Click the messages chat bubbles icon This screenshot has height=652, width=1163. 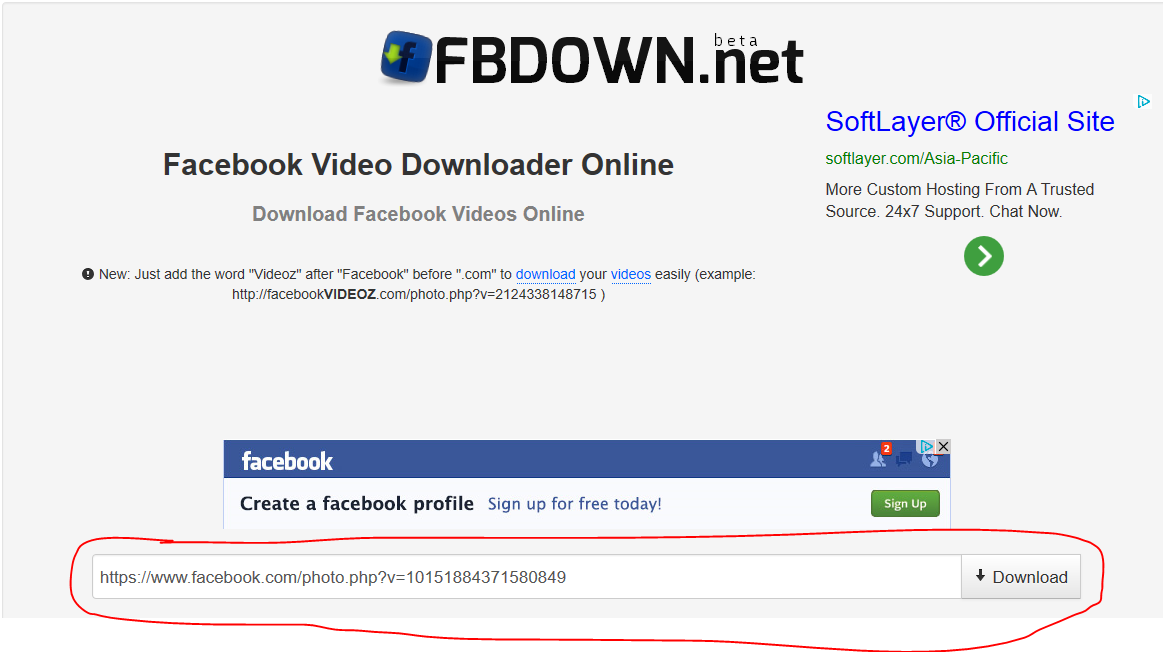[903, 459]
